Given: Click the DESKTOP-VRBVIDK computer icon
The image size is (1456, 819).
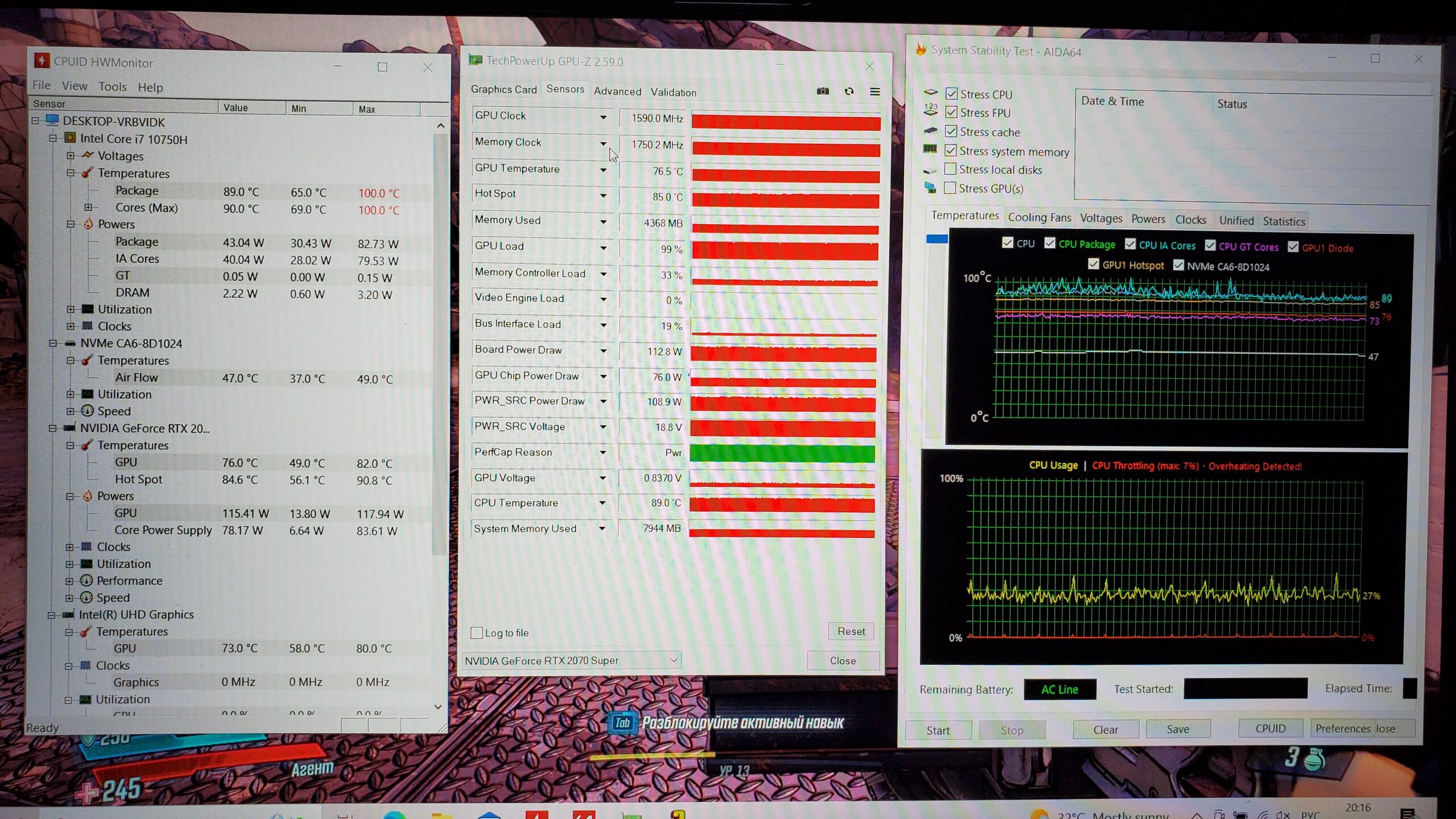Looking at the screenshot, I should tap(52, 121).
